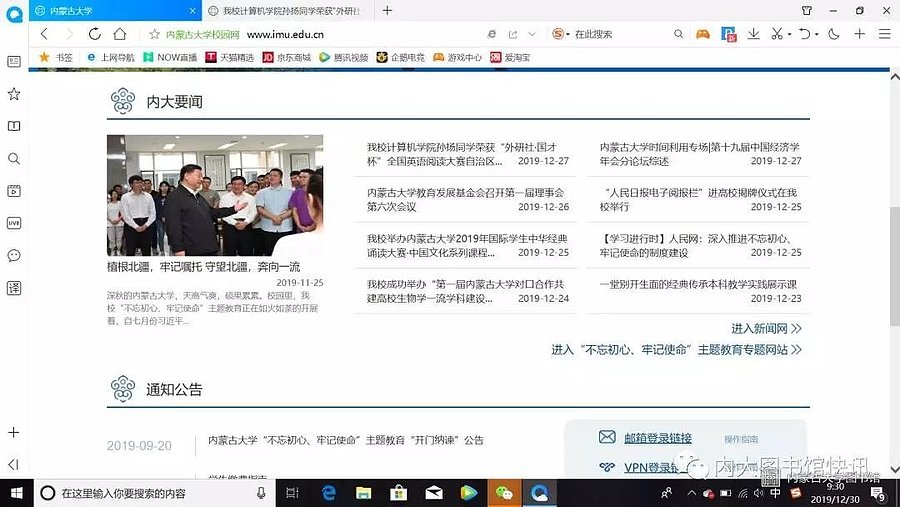Click the add plus icon in the top toolbar
This screenshot has height=507, width=900.
point(859,34)
